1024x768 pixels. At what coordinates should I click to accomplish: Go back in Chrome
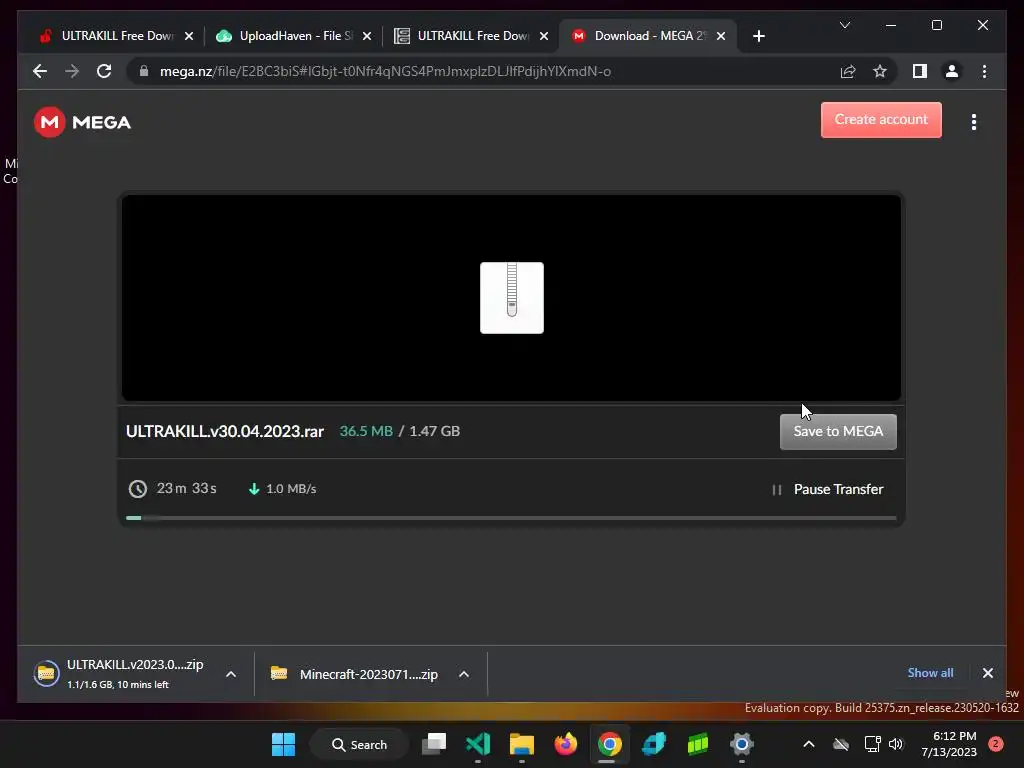40,71
